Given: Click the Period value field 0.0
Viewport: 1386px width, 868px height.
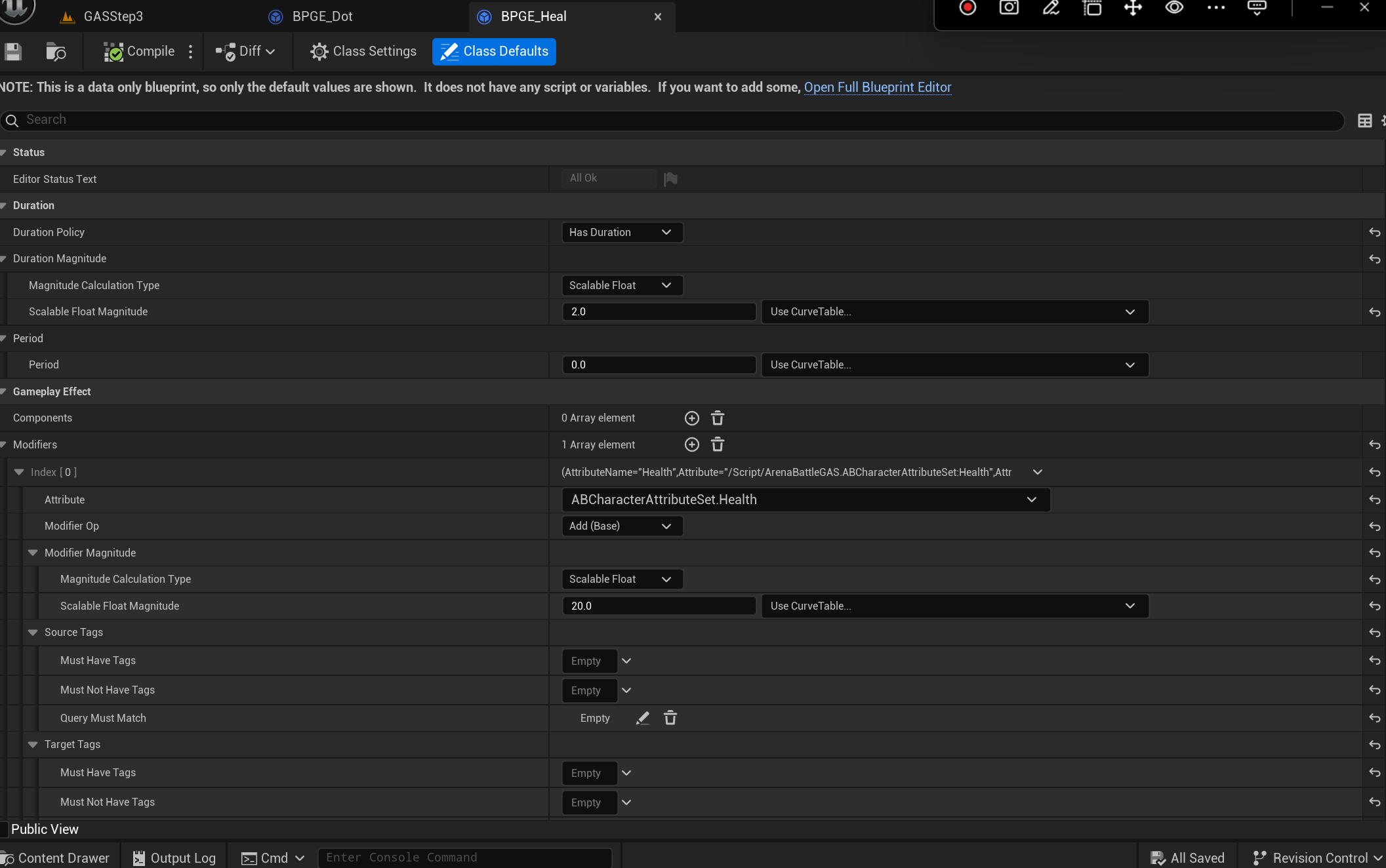Looking at the screenshot, I should tap(659, 365).
